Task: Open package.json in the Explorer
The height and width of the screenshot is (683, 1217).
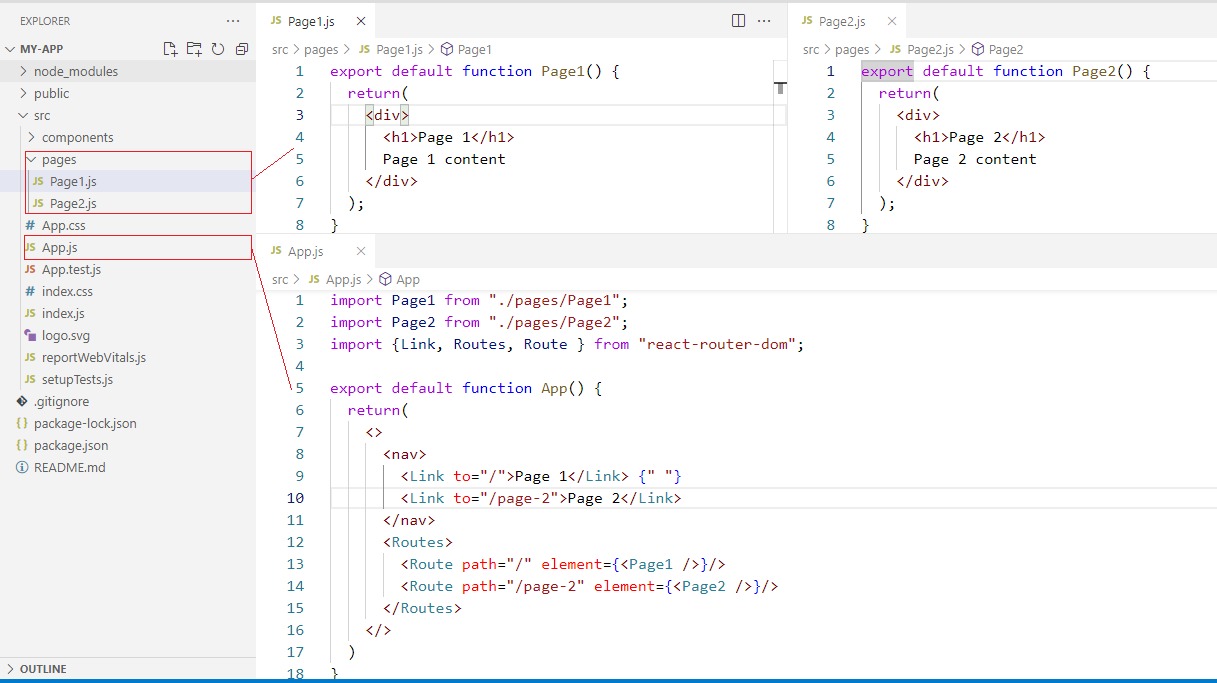Action: click(x=70, y=445)
